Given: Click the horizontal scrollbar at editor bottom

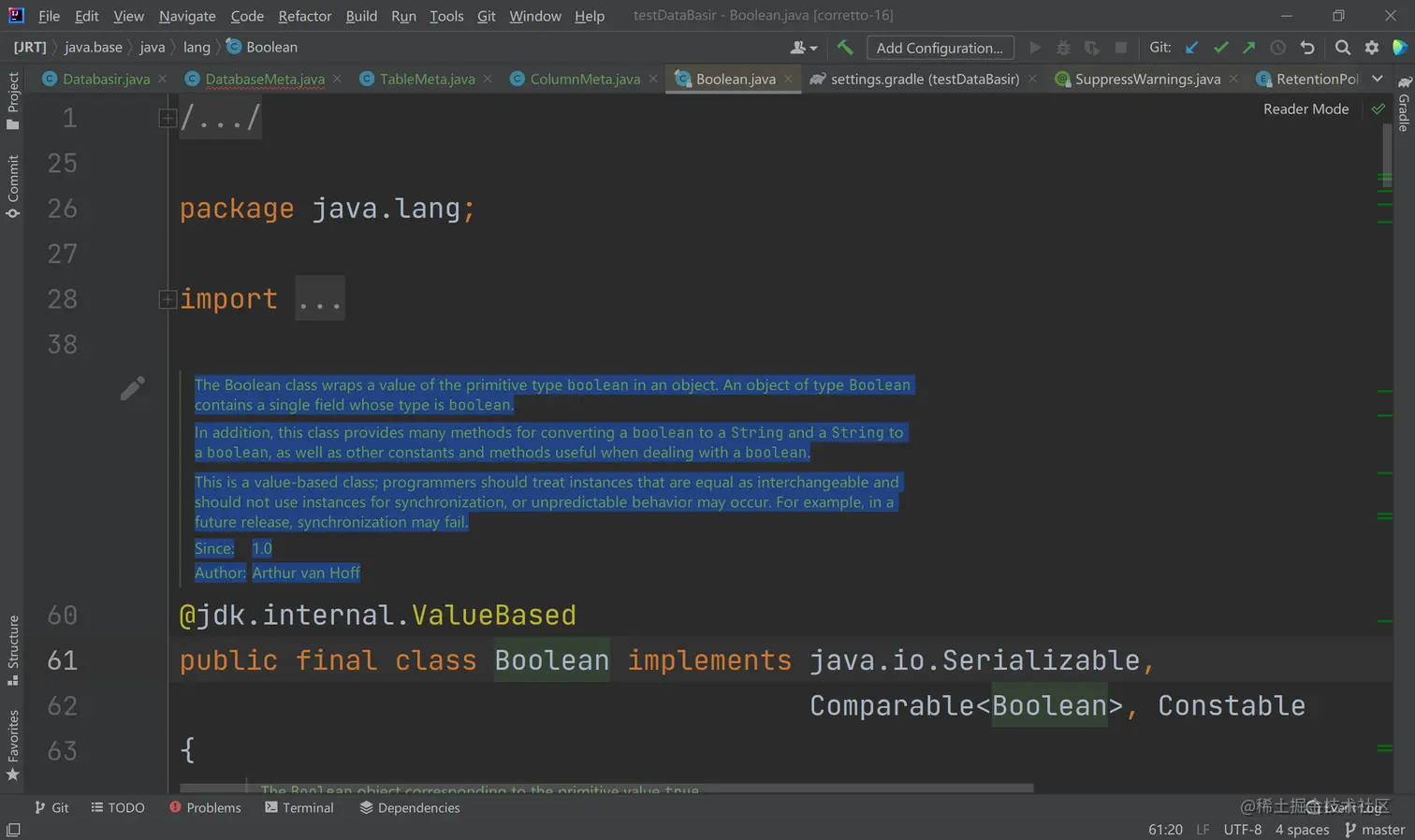Looking at the screenshot, I should point(606,788).
